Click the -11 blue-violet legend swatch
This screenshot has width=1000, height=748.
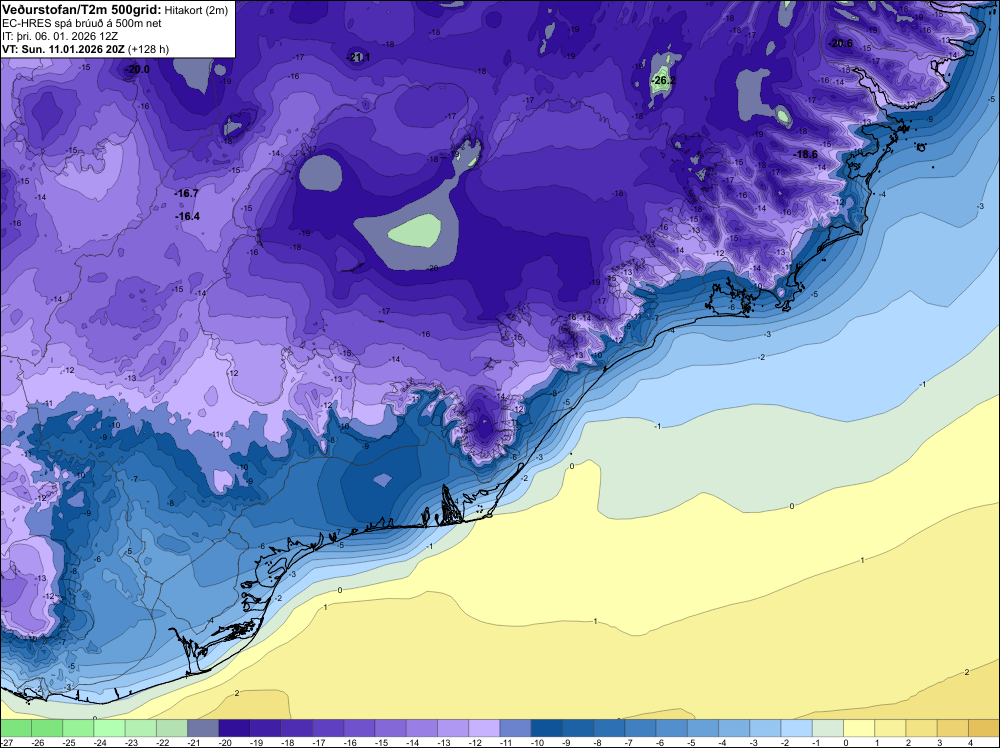click(x=515, y=728)
